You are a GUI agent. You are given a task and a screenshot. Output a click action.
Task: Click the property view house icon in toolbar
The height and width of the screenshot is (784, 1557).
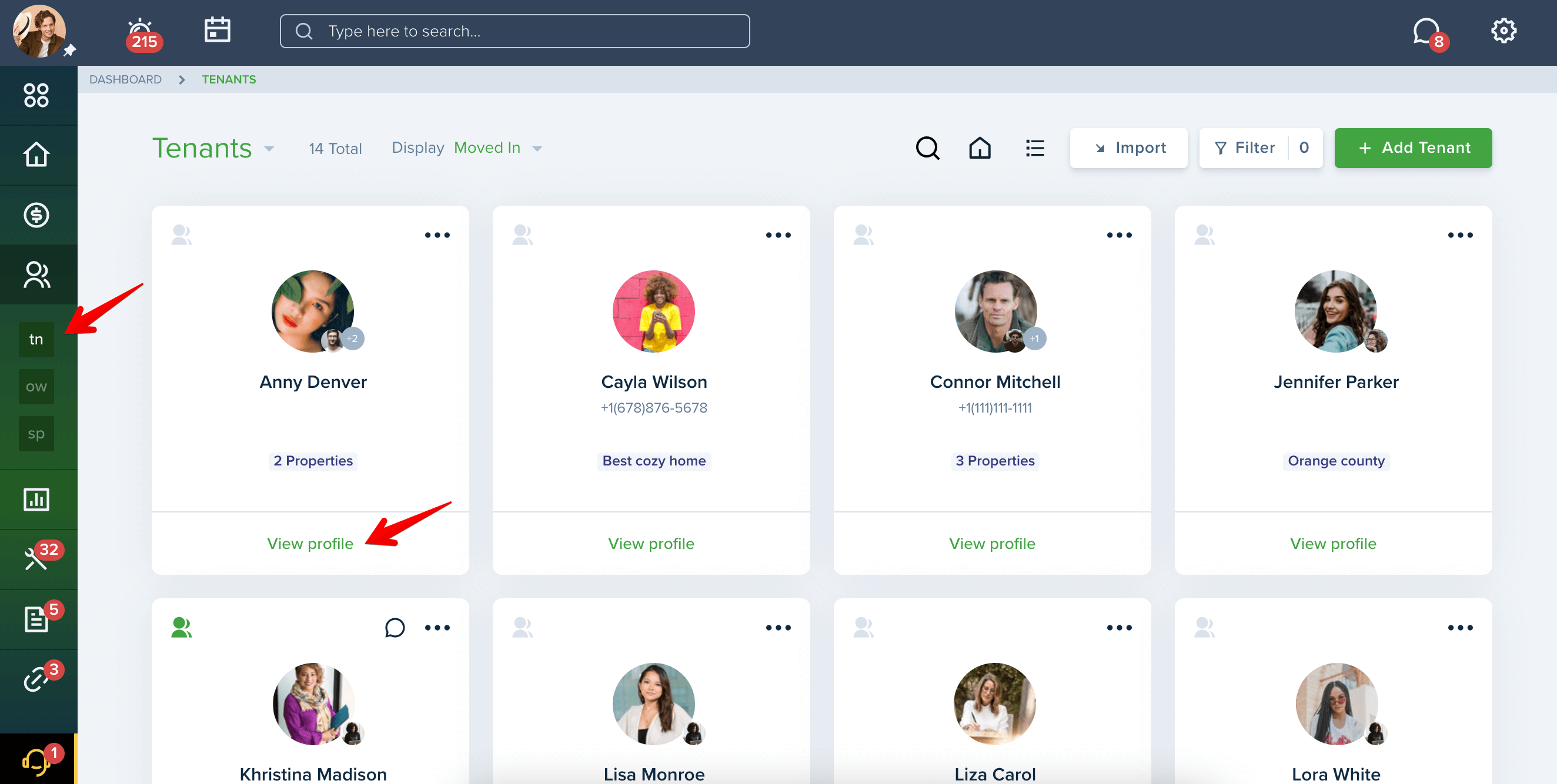(980, 148)
